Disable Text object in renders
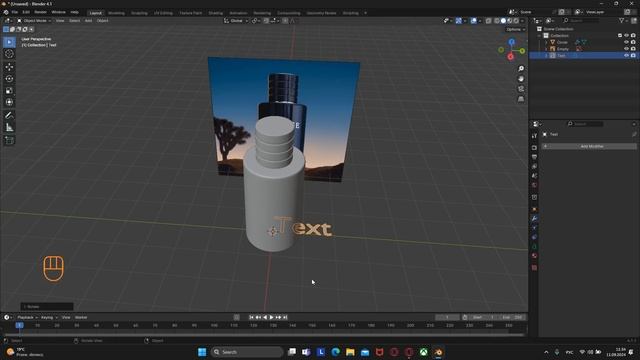 pyautogui.click(x=633, y=56)
